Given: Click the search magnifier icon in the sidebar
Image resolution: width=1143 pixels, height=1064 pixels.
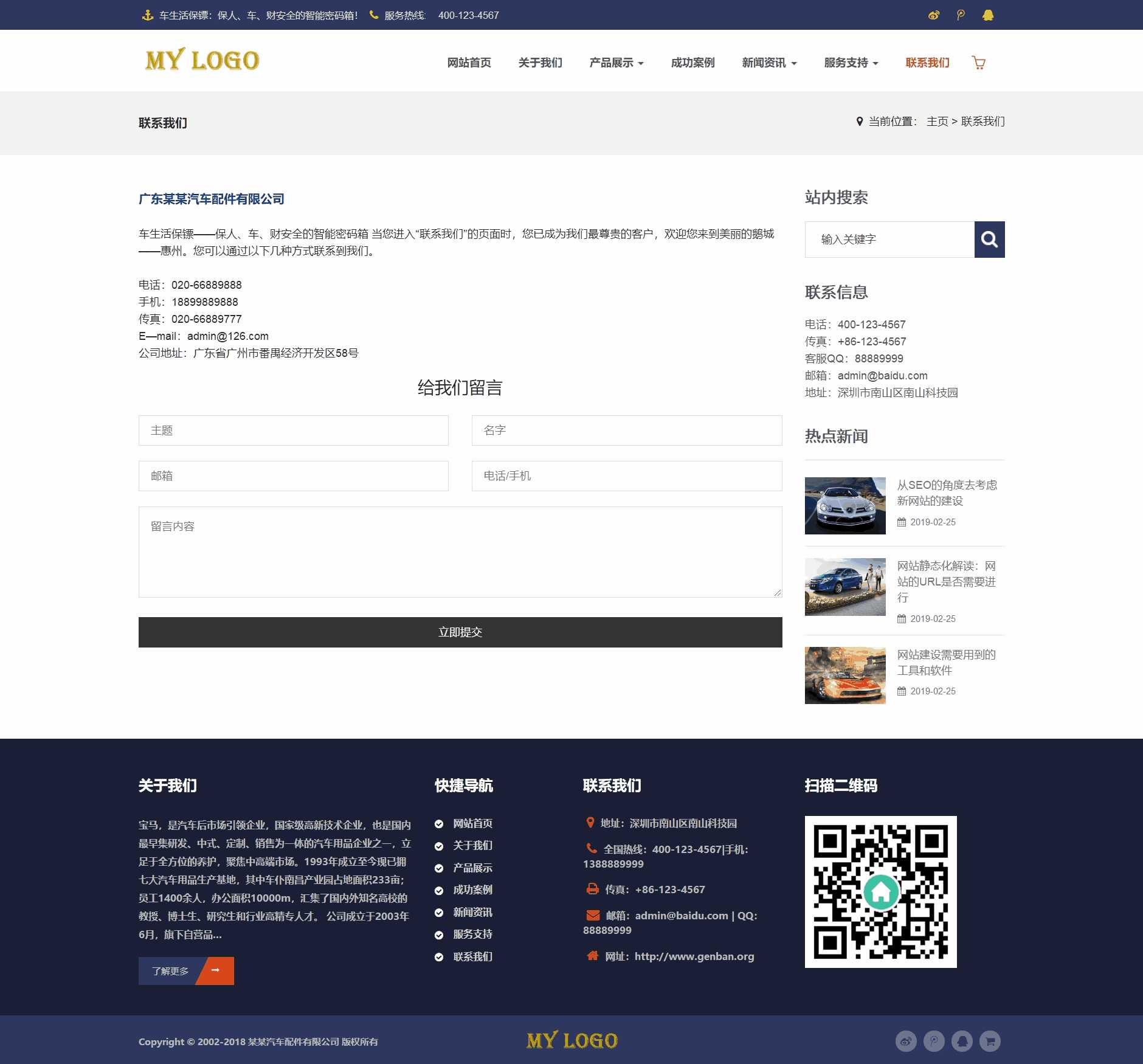Looking at the screenshot, I should pos(989,239).
